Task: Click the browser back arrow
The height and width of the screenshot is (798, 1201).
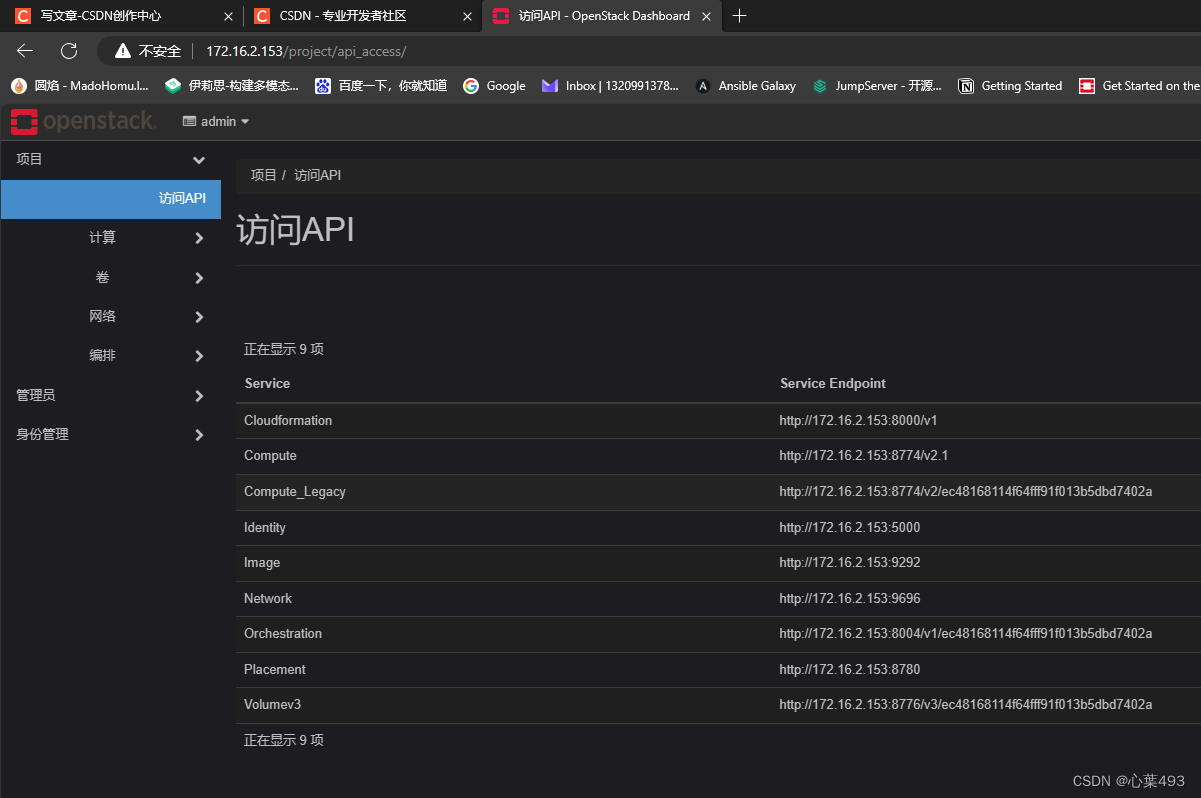Action: (24, 51)
